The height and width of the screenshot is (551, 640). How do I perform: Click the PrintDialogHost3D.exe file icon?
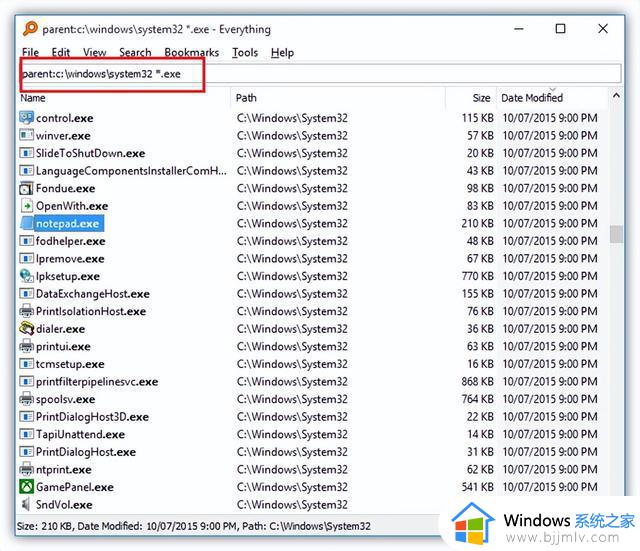[27, 416]
